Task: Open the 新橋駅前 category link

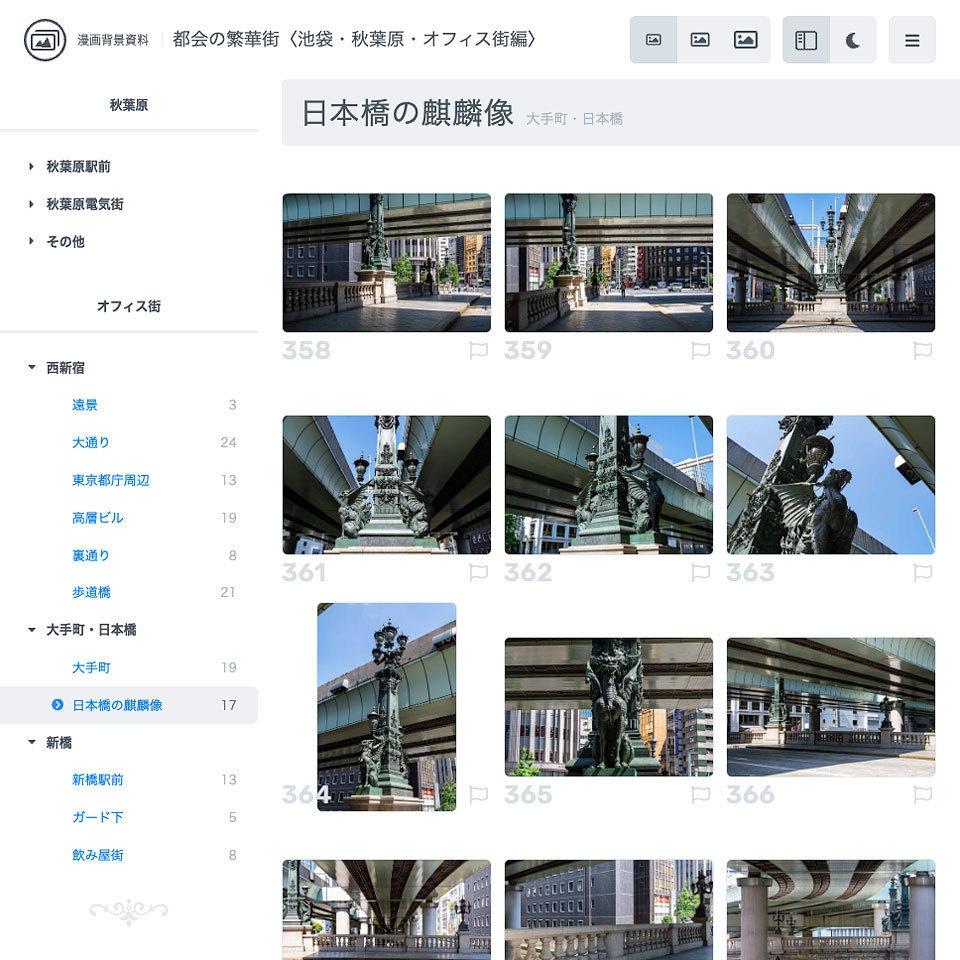Action: click(96, 779)
